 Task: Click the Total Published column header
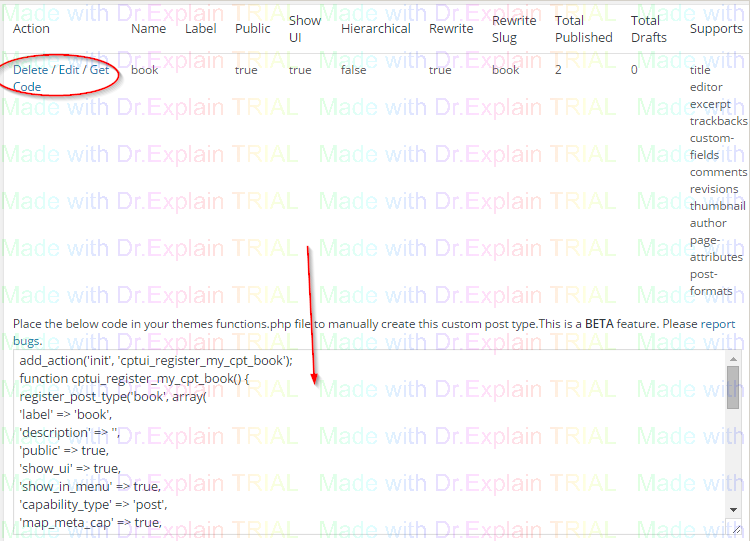(x=583, y=28)
